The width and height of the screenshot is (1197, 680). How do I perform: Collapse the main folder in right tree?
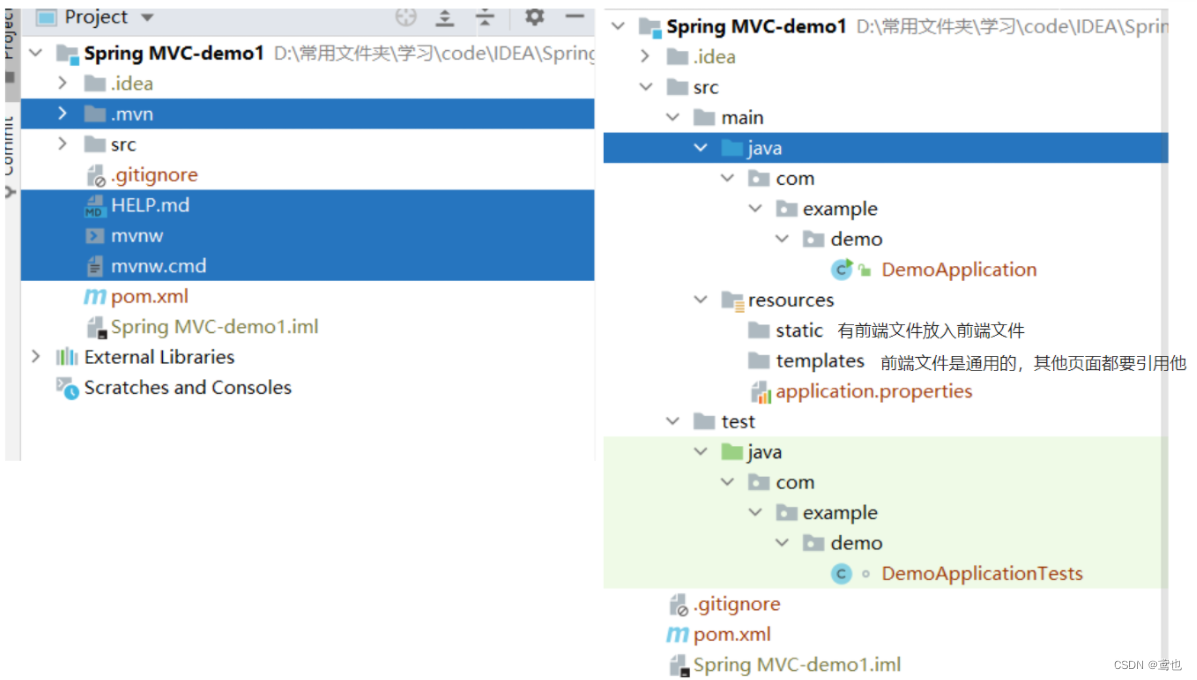(673, 117)
